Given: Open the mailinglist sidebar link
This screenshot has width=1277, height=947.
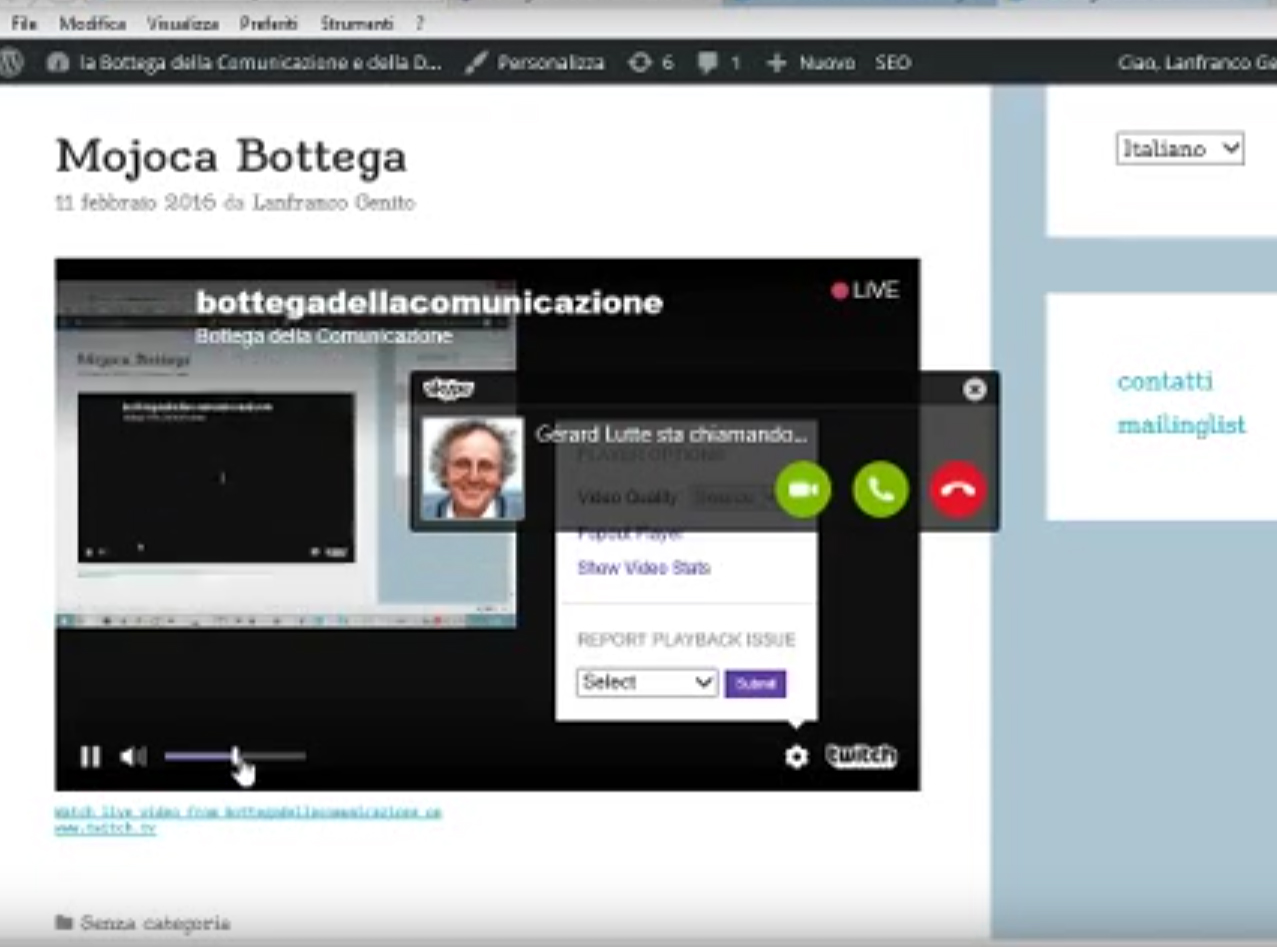Looking at the screenshot, I should [1181, 425].
